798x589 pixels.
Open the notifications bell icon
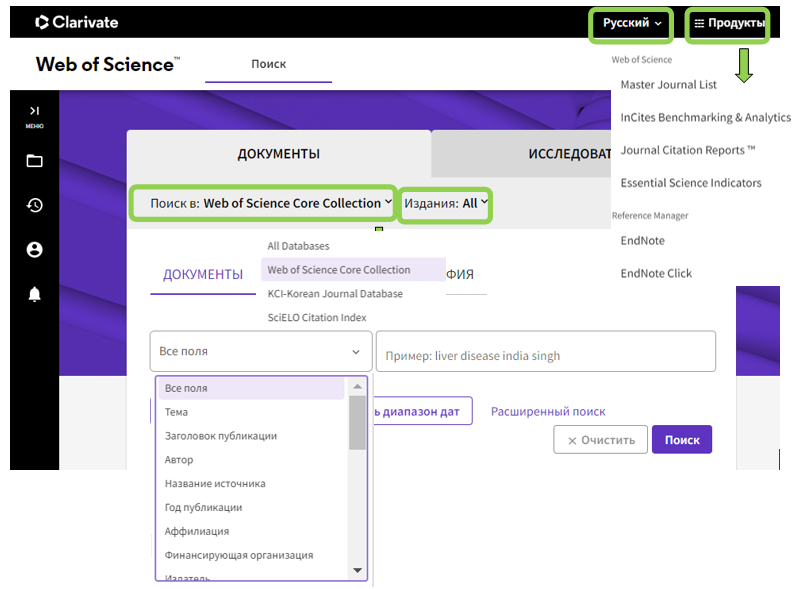34,294
